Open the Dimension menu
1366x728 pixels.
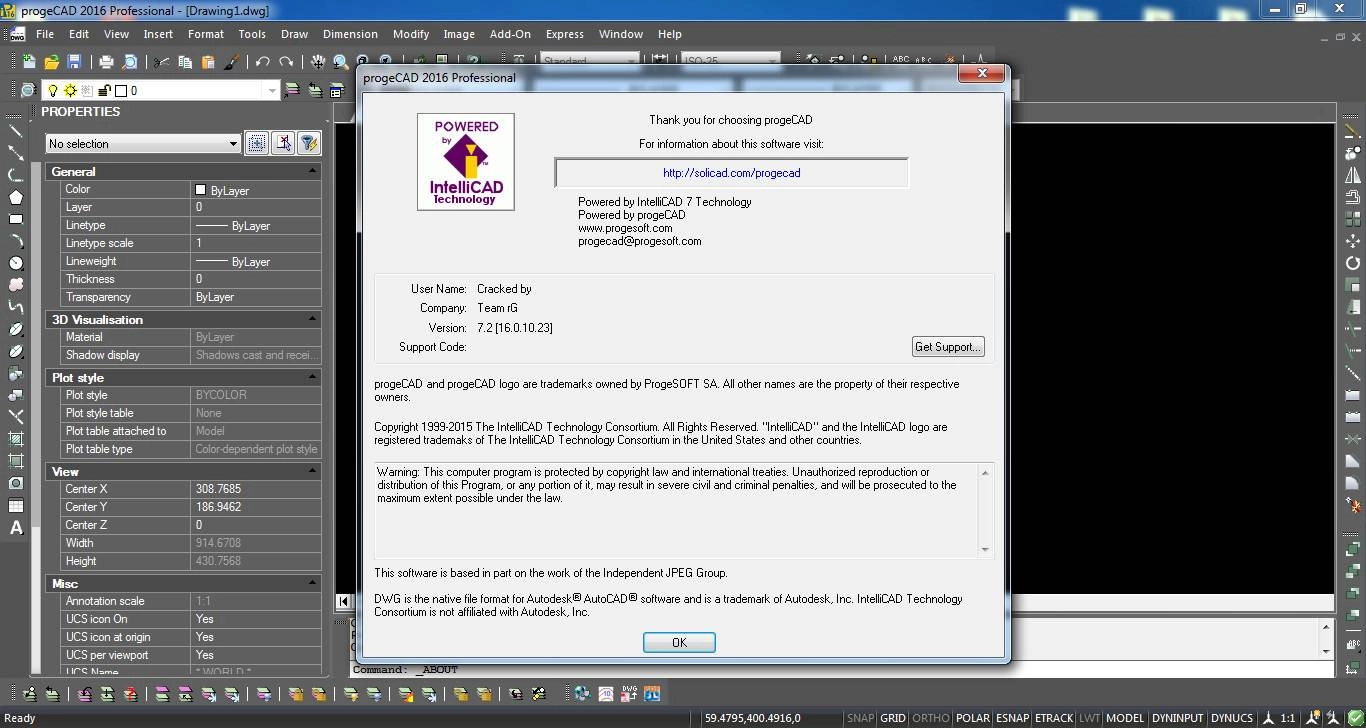[x=350, y=34]
